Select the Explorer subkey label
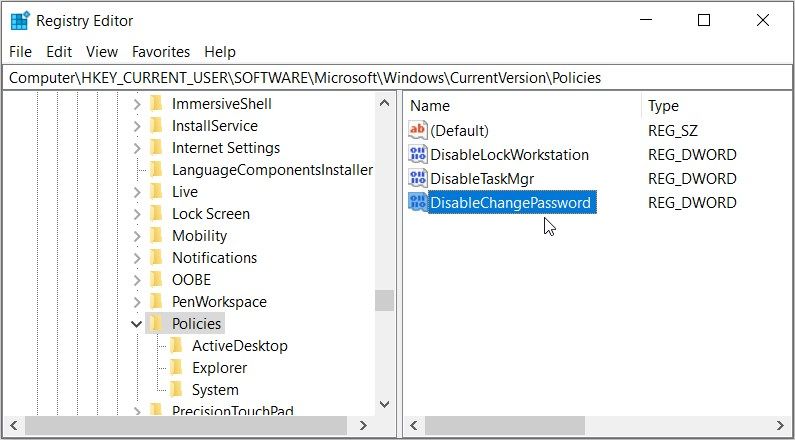Image resolution: width=795 pixels, height=440 pixels. click(x=220, y=368)
